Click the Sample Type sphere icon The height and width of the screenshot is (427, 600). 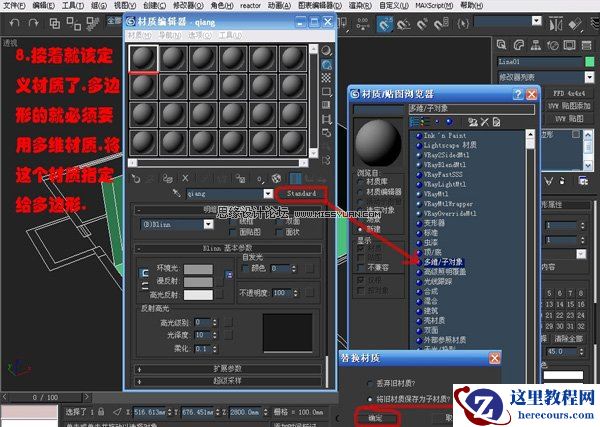tap(326, 51)
